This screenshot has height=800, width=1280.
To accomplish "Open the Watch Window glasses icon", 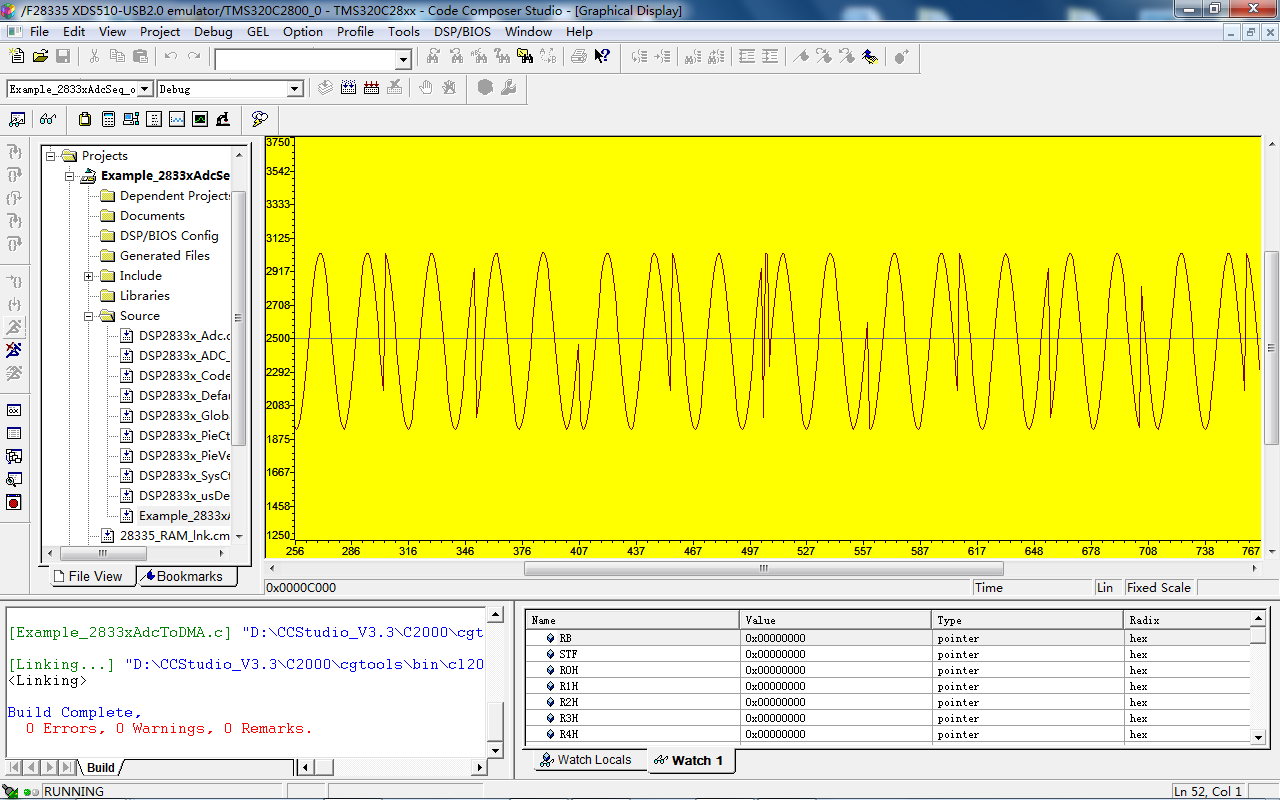I will pyautogui.click(x=47, y=119).
